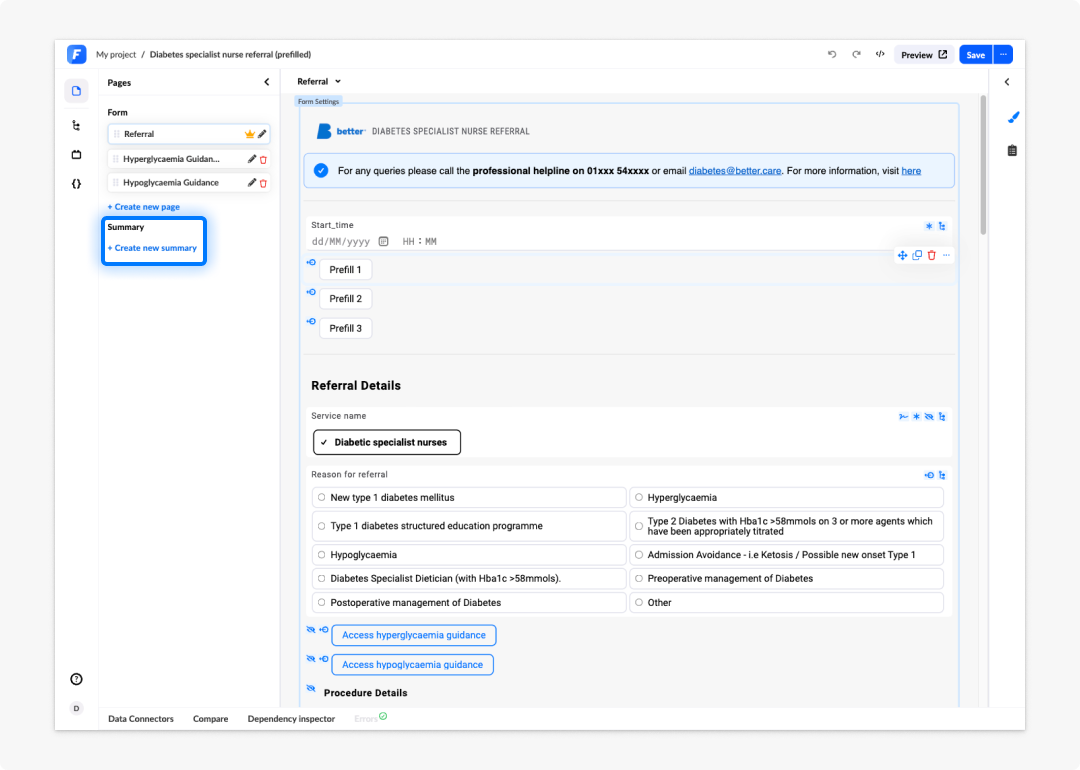The image size is (1080, 770).
Task: Toggle Diabetic specialist nurses checkbox
Action: (x=387, y=442)
